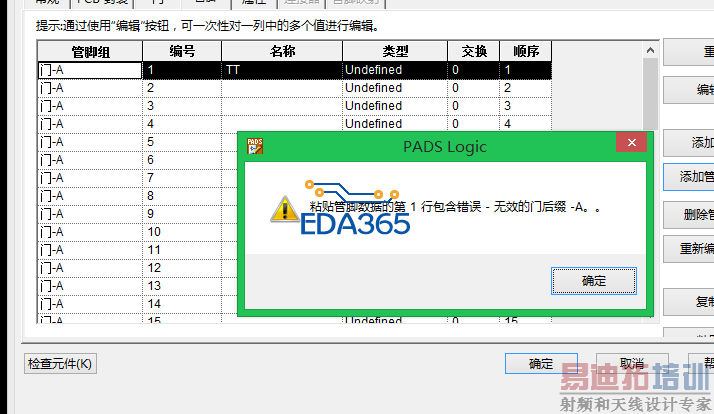Screen dimensions: 714x414
Task: Select the 编号 cell with value 14
Action: click(182, 304)
